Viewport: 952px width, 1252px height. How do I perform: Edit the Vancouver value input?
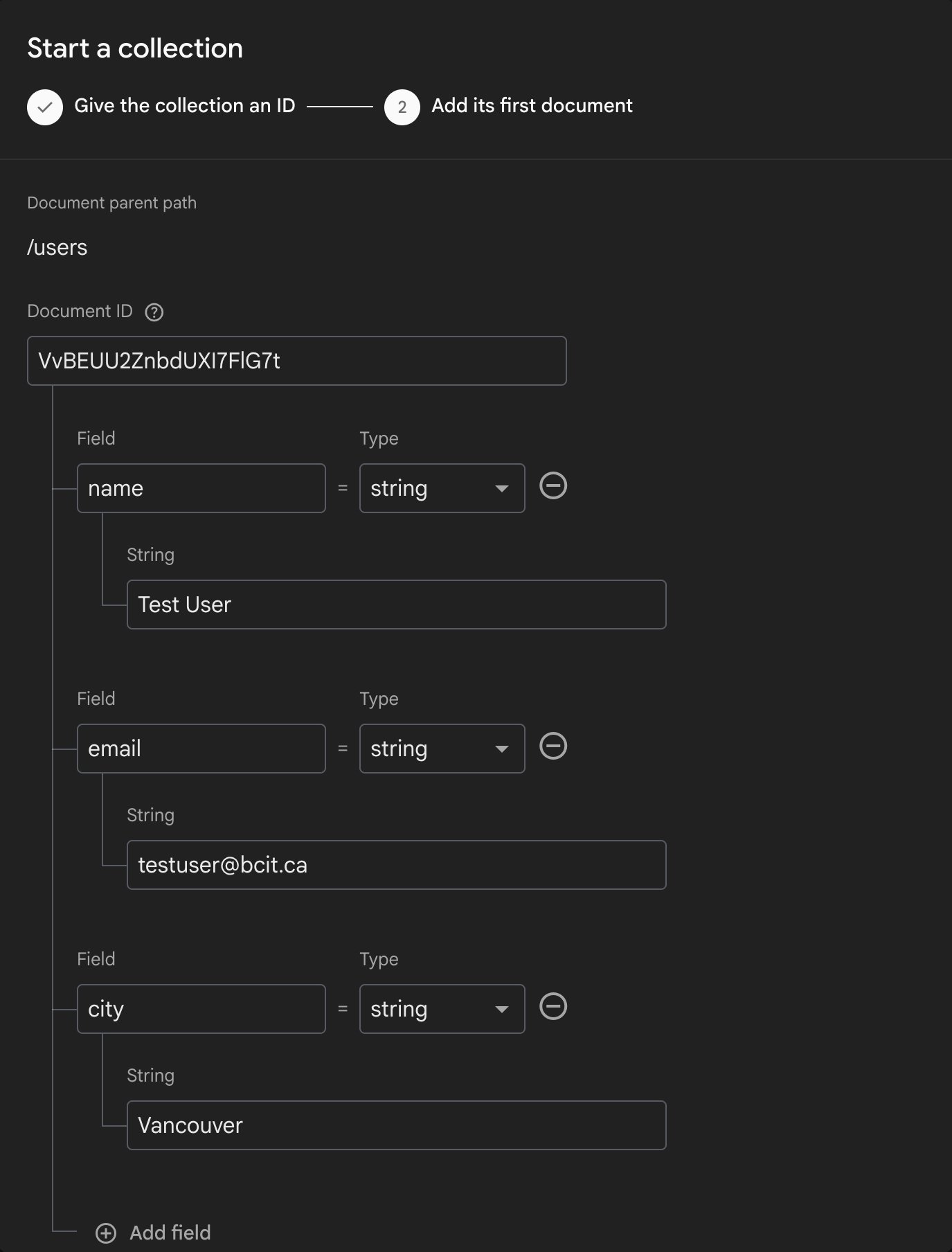tap(396, 1125)
